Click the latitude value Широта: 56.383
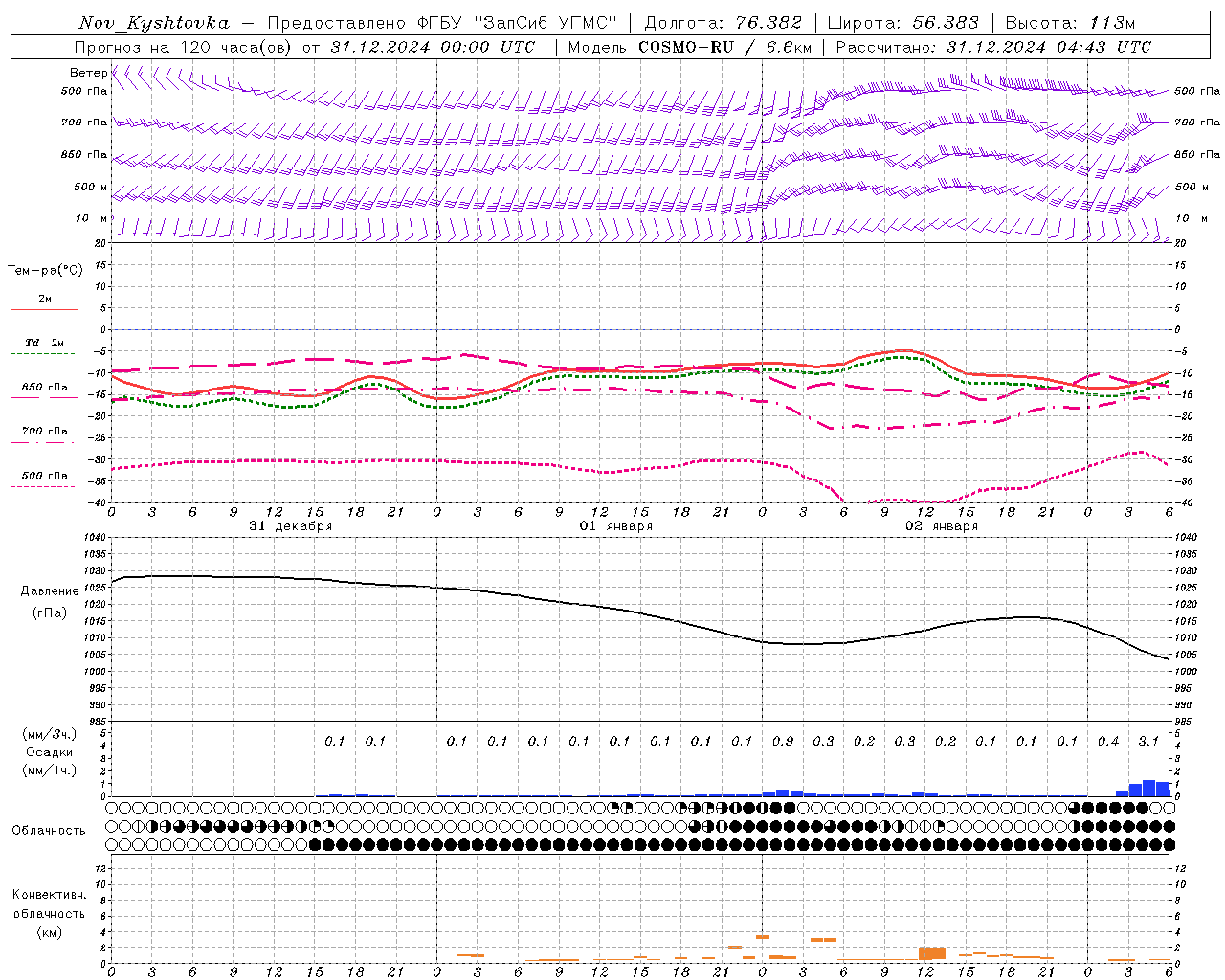 902,23
